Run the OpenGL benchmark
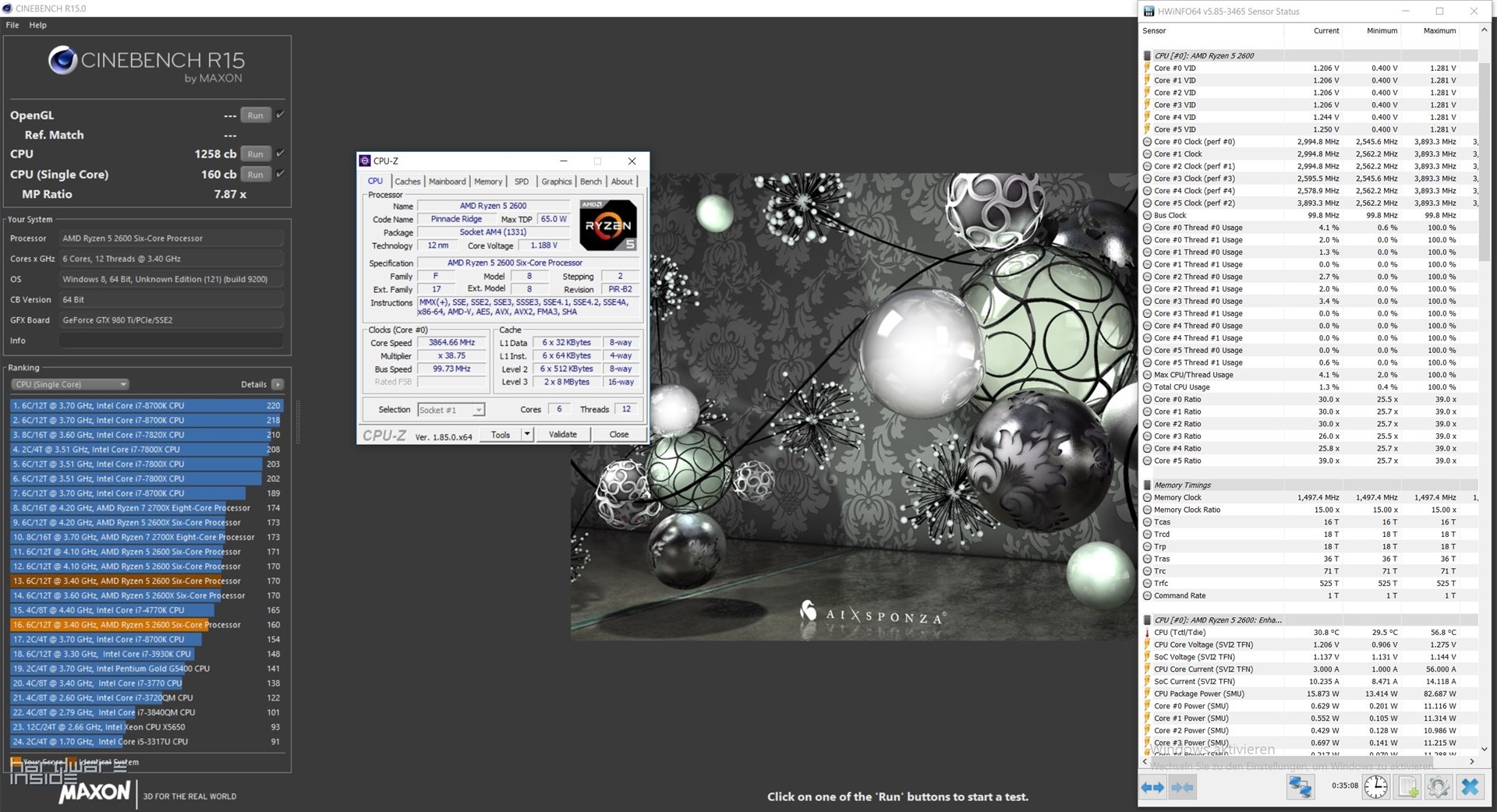The width and height of the screenshot is (1497, 812). point(256,115)
